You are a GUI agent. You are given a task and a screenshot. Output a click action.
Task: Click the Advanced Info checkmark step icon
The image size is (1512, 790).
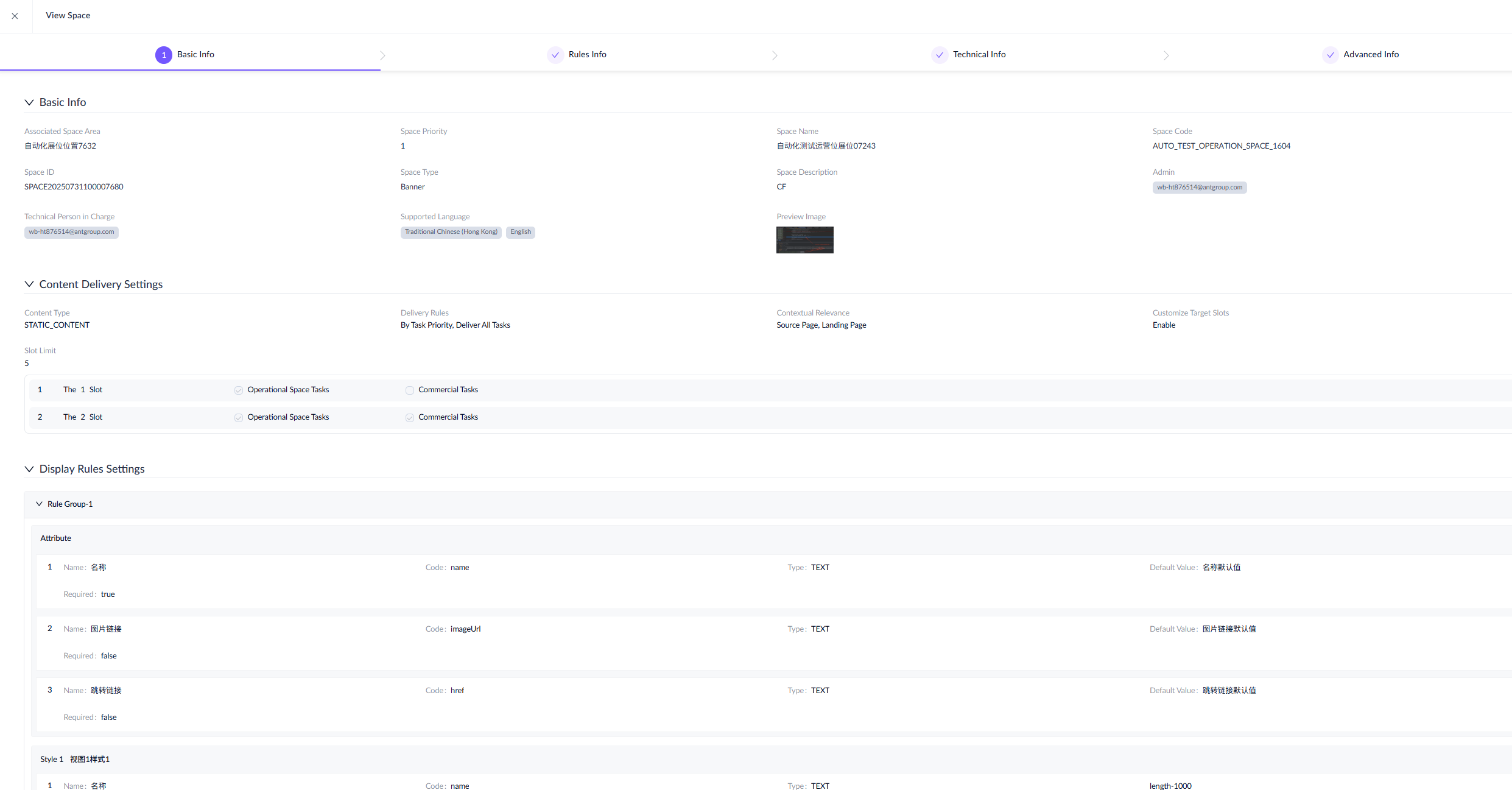pyautogui.click(x=1330, y=55)
